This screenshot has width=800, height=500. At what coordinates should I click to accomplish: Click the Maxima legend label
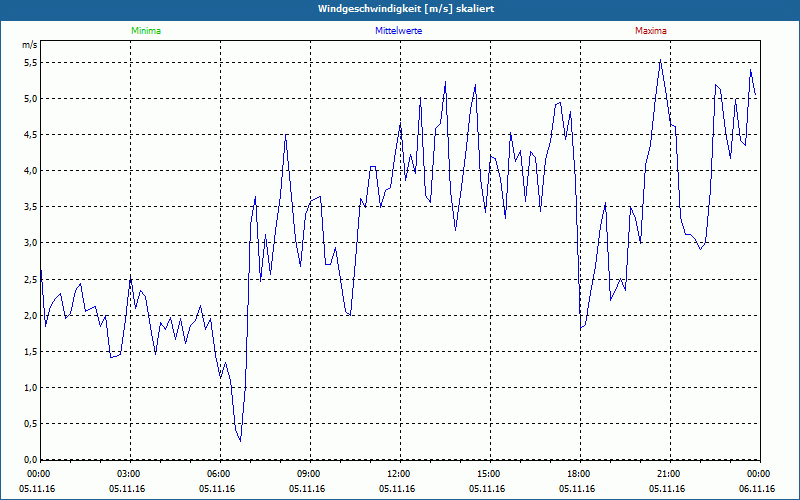pyautogui.click(x=651, y=31)
